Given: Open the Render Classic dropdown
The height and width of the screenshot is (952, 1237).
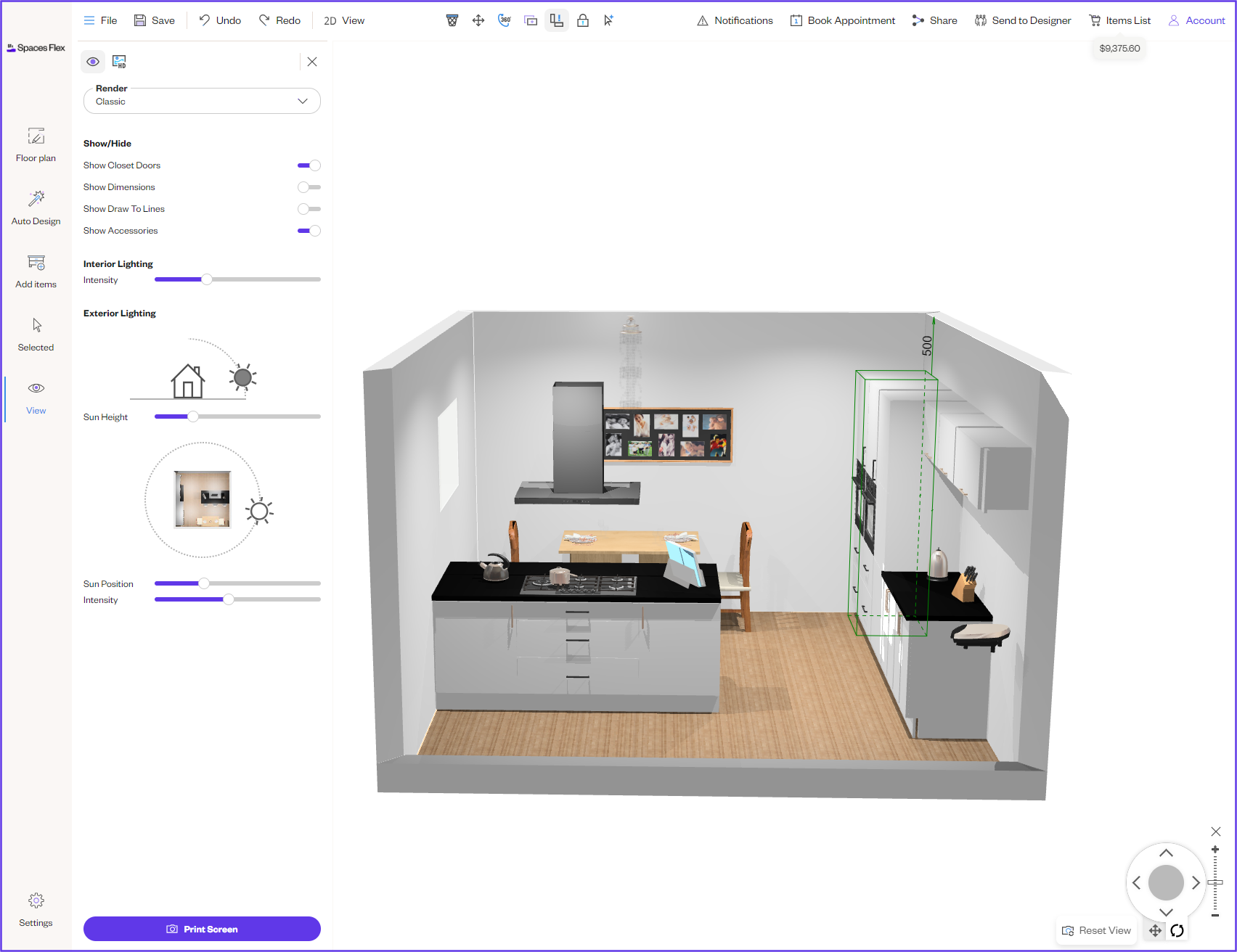Looking at the screenshot, I should click(202, 102).
